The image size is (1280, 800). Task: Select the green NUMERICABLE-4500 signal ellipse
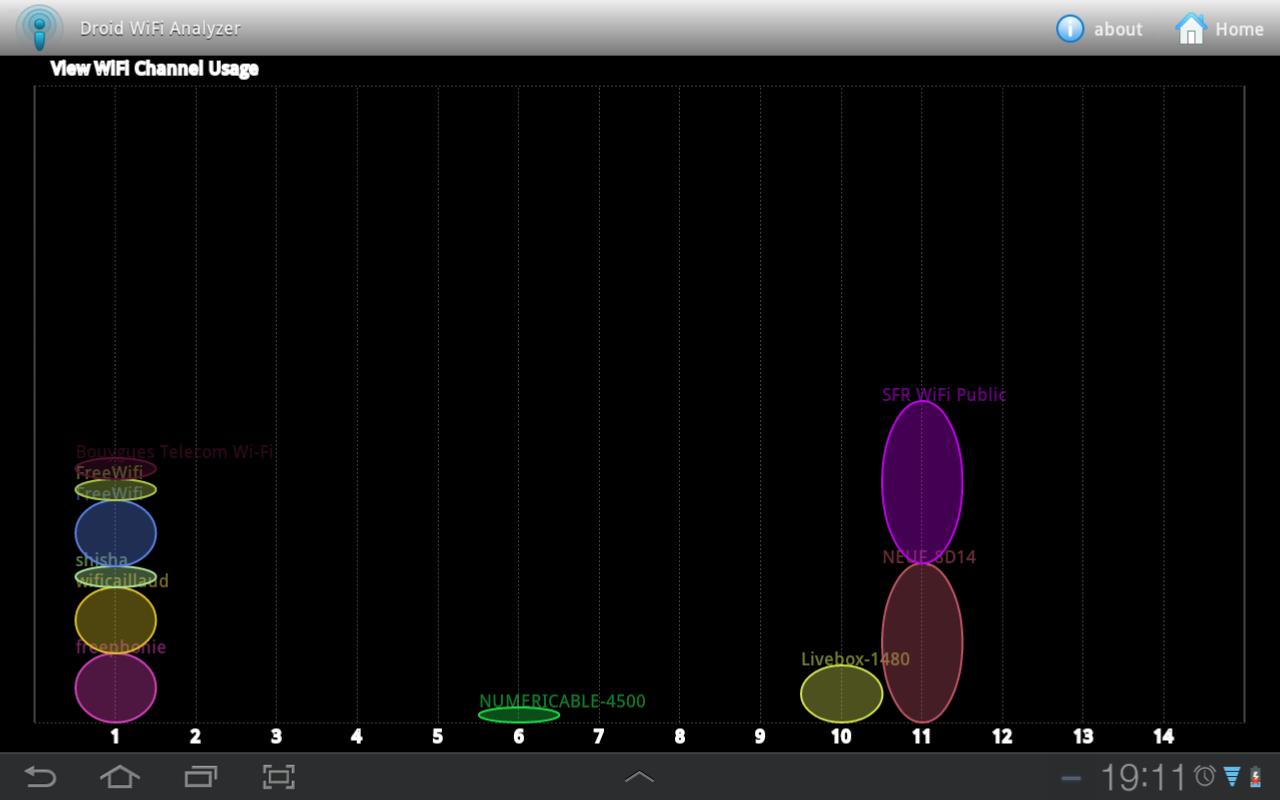coord(519,714)
